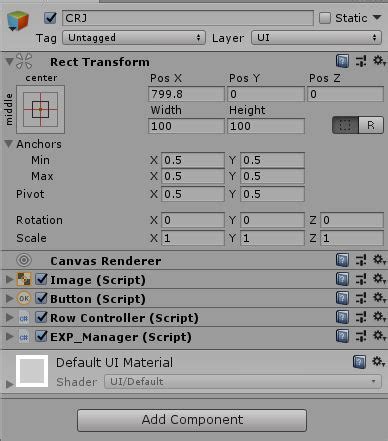Click the Pivot X field

coord(193,194)
